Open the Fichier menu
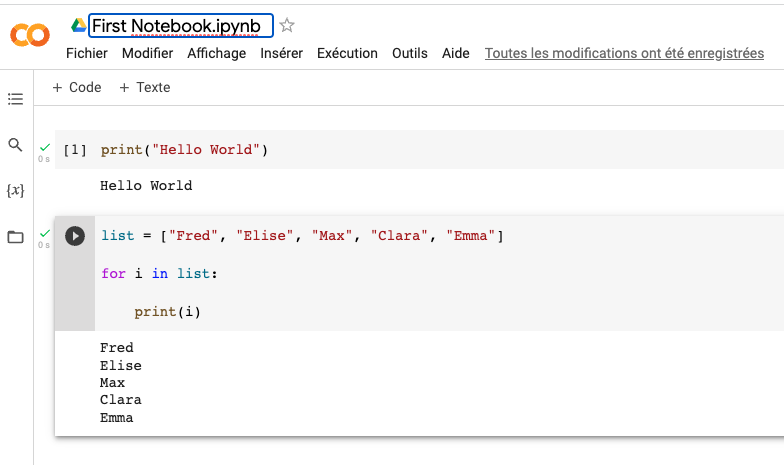 (86, 54)
